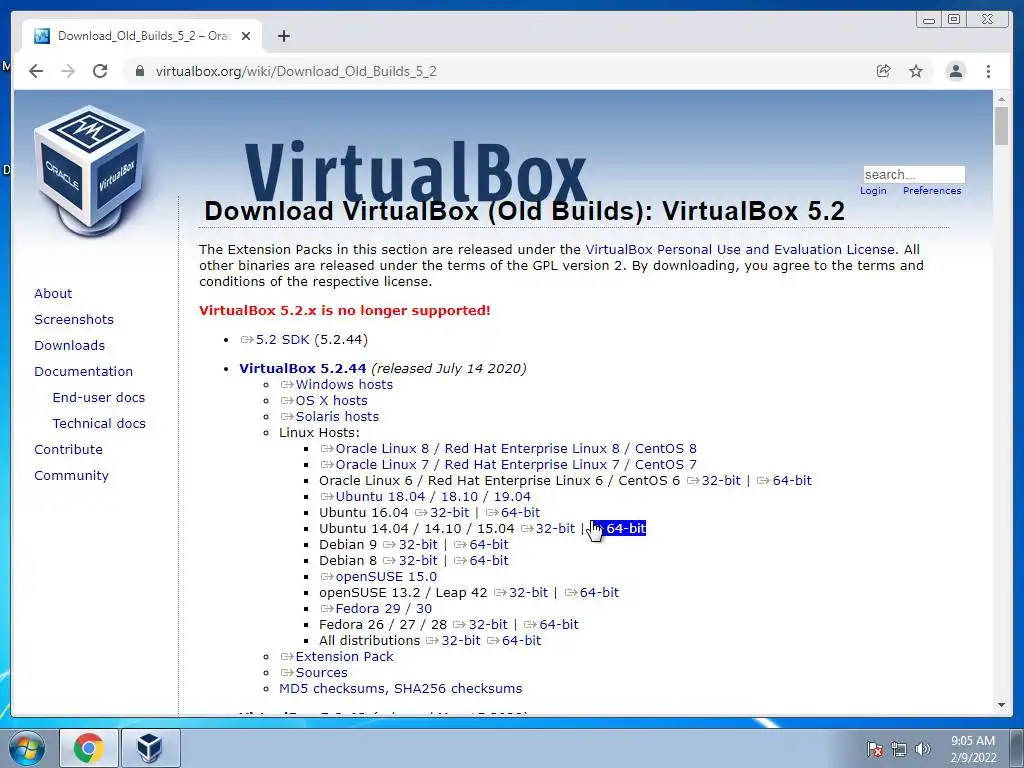
Task: Download Windows hosts build
Action: coord(337,385)
